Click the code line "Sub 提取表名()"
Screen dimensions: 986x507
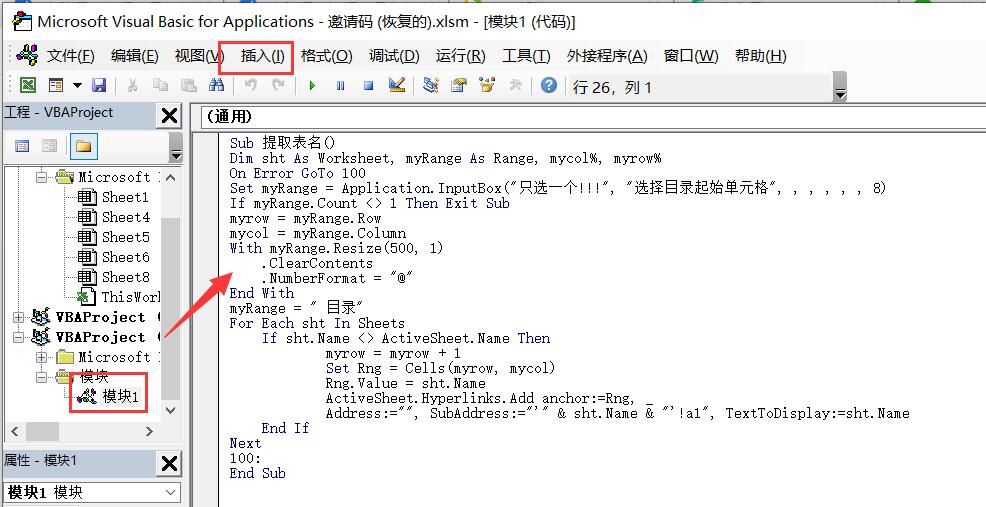283,143
